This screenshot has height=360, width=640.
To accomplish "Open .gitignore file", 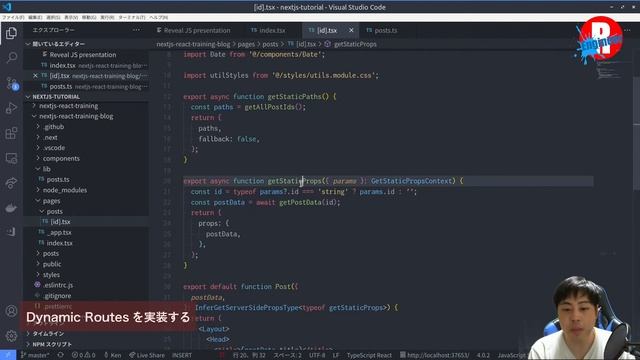I will [x=57, y=296].
